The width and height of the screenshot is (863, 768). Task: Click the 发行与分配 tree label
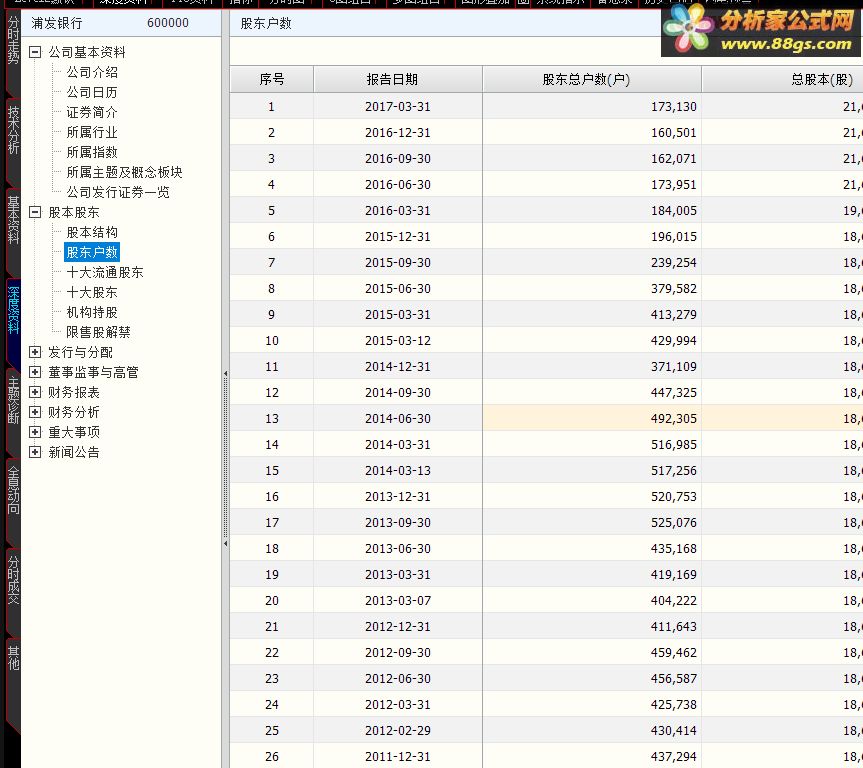coord(80,352)
